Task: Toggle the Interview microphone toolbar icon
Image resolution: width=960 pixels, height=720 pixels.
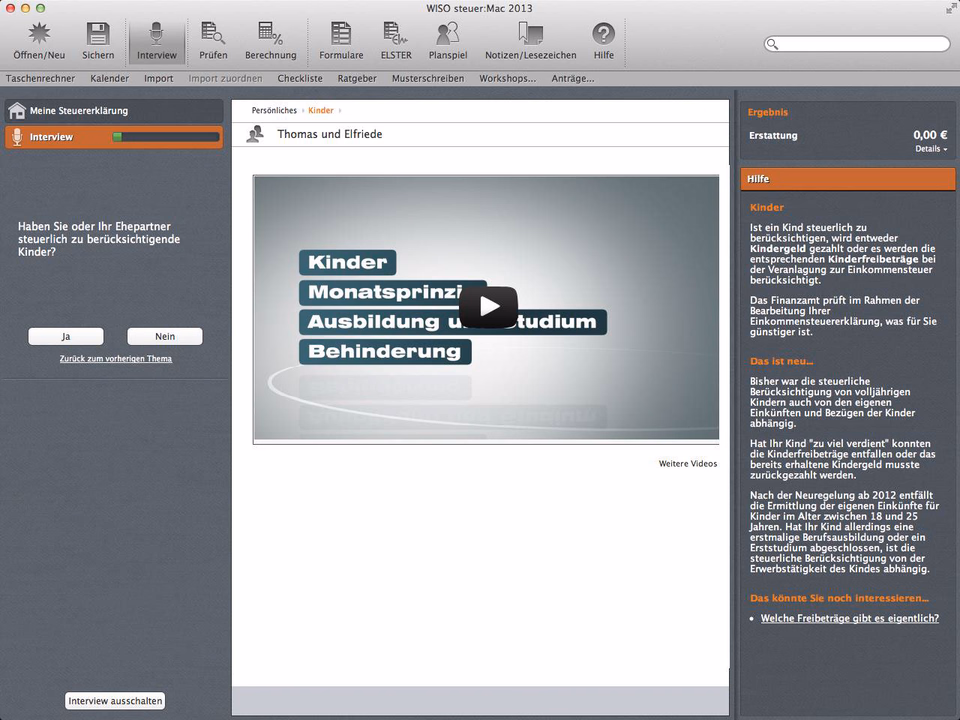Action: pyautogui.click(x=157, y=34)
